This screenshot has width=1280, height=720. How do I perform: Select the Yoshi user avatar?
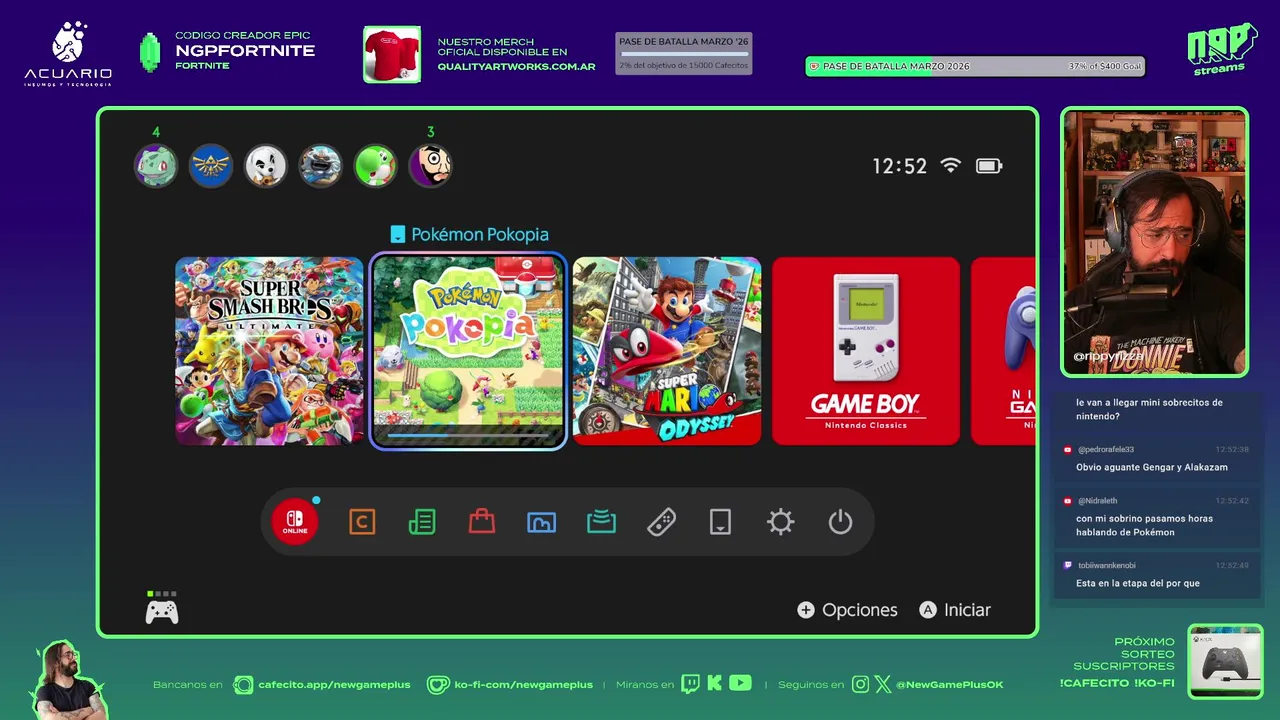click(376, 166)
